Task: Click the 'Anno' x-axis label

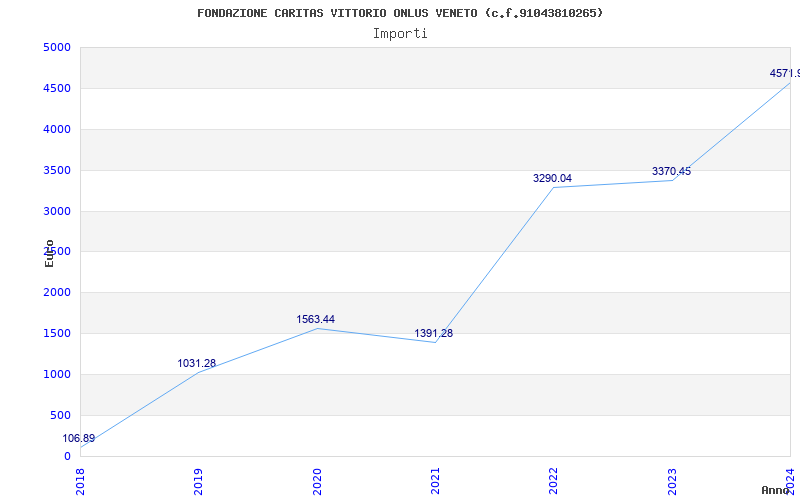Action: [x=776, y=490]
